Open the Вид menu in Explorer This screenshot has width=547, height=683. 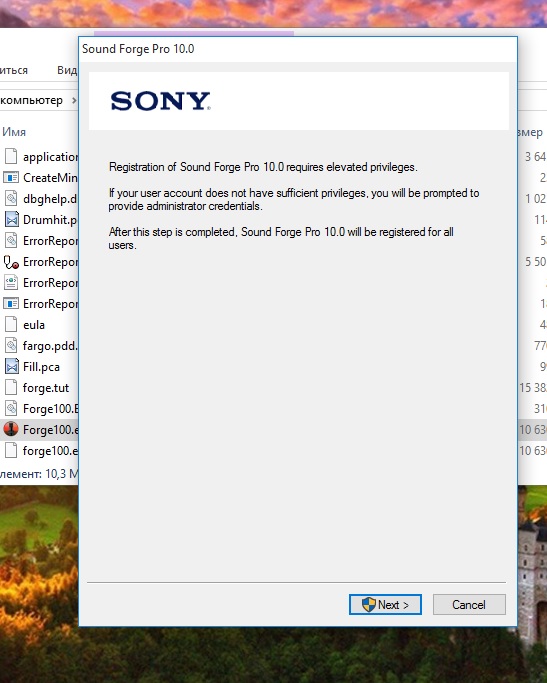click(x=67, y=70)
